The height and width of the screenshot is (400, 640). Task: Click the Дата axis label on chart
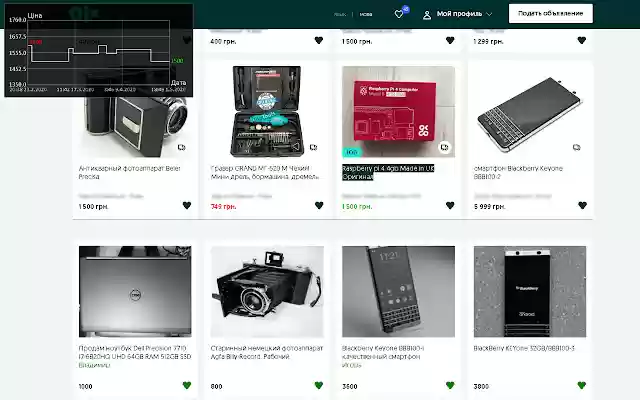179,82
